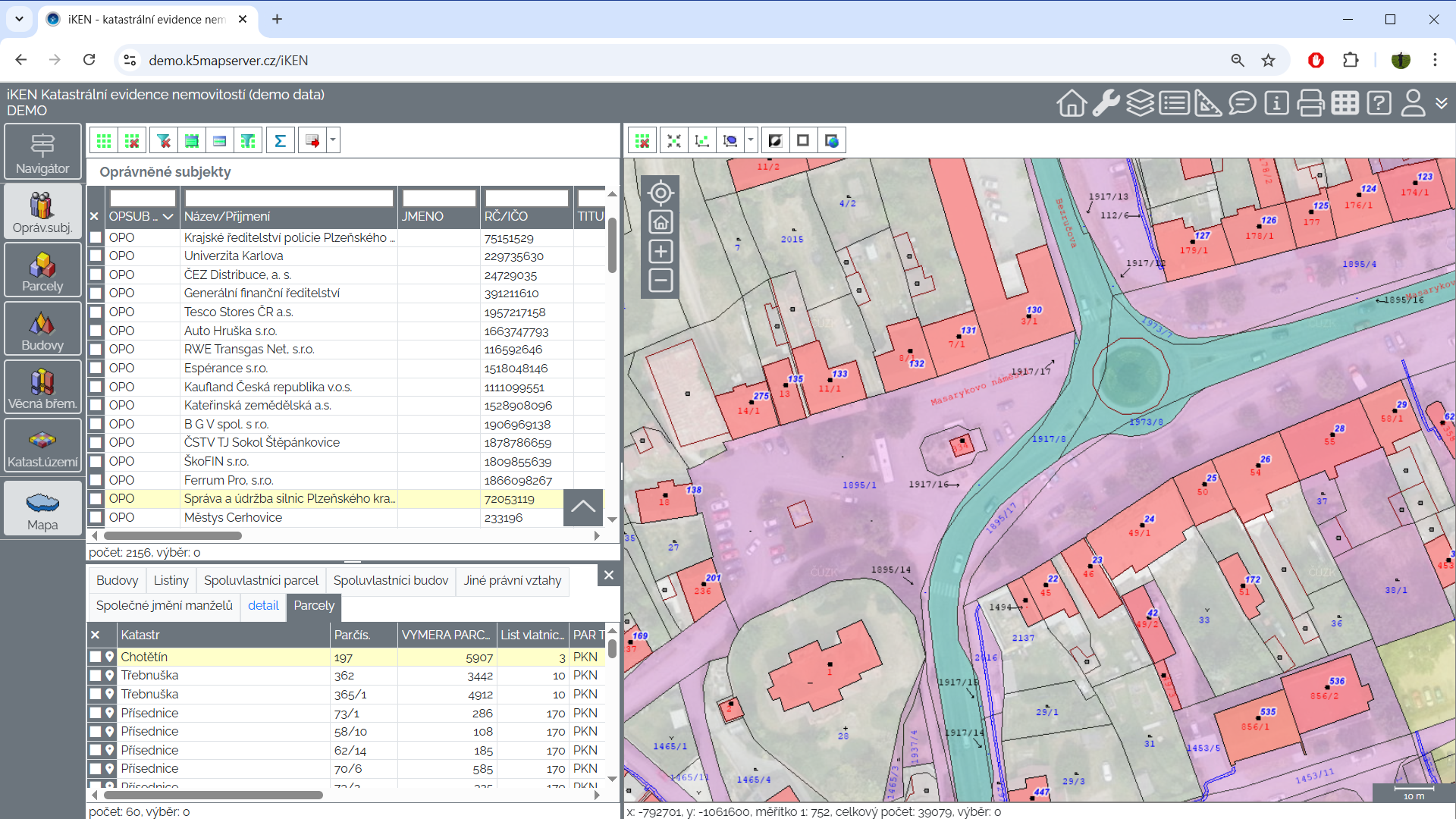1456x819 pixels.
Task: Zoom in the map with plus button
Action: pos(661,252)
